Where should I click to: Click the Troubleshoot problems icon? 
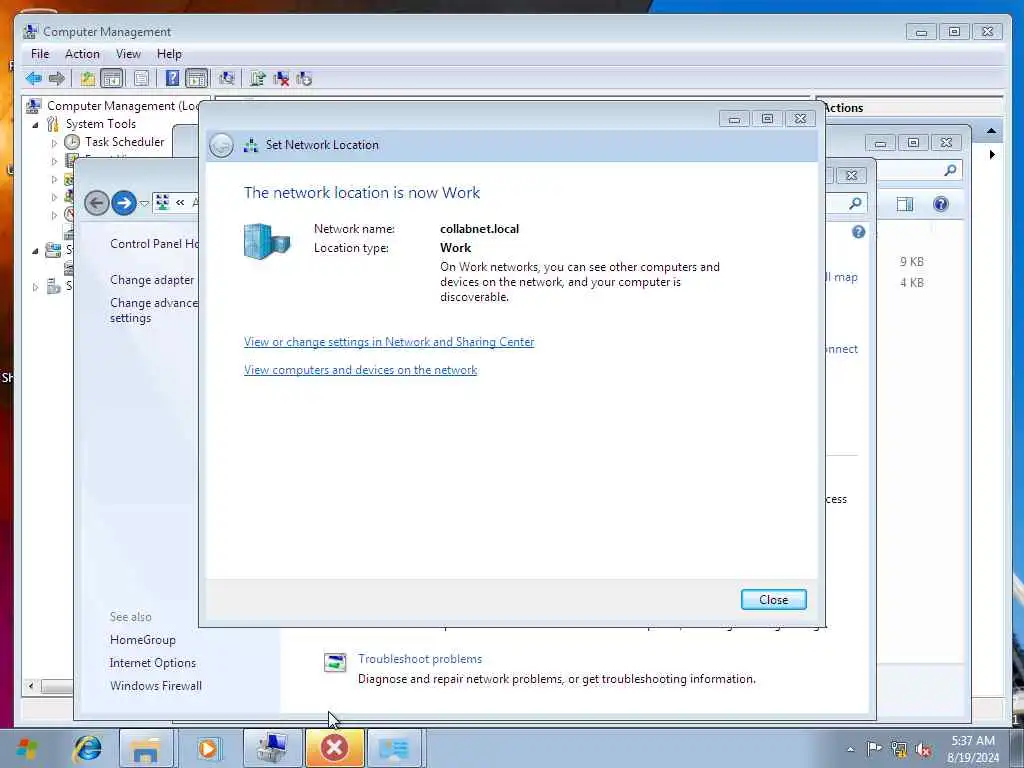pos(335,662)
